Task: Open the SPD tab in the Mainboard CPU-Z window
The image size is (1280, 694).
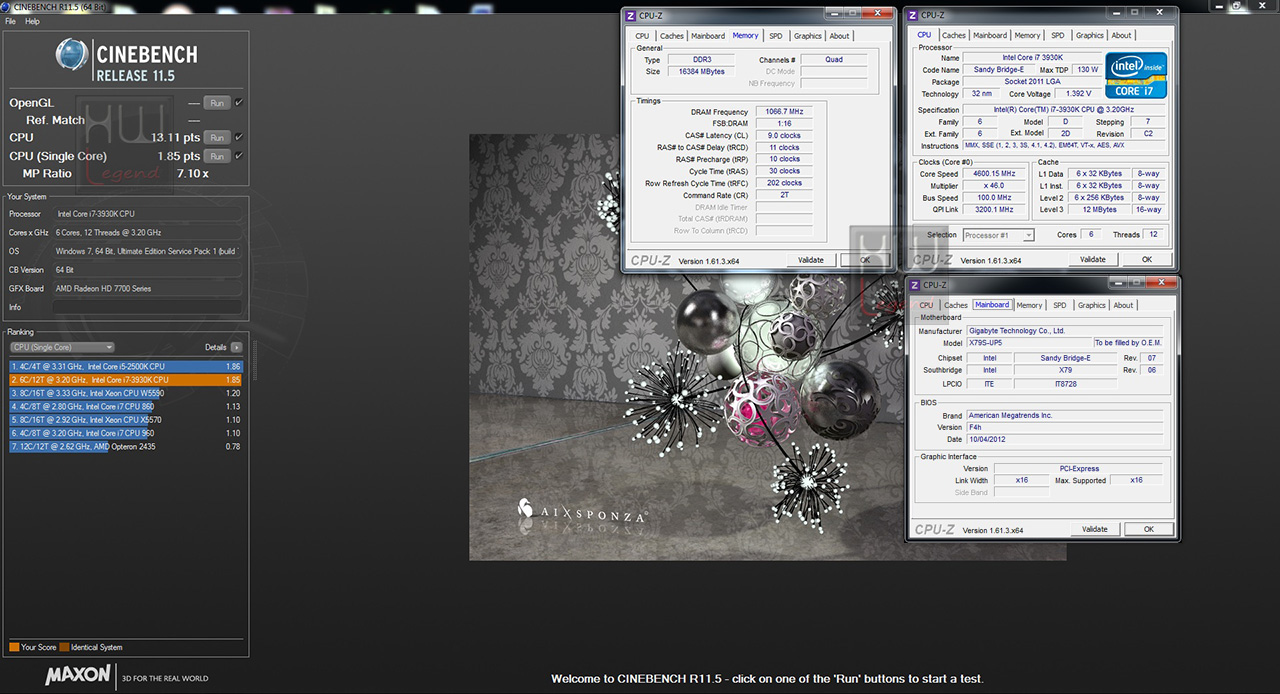Action: coord(1060,305)
